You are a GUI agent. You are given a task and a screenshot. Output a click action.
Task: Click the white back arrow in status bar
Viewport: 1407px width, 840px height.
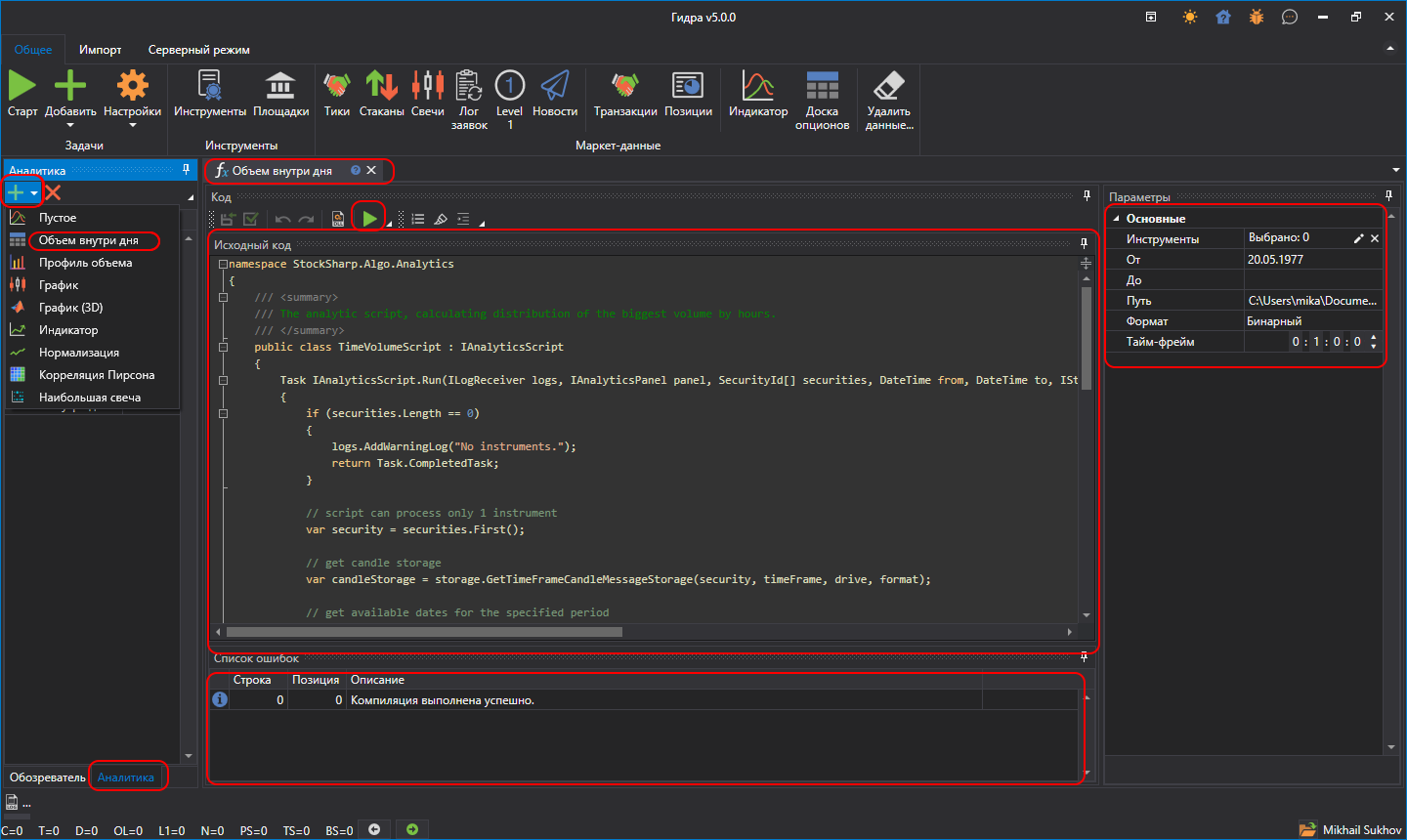tap(374, 829)
